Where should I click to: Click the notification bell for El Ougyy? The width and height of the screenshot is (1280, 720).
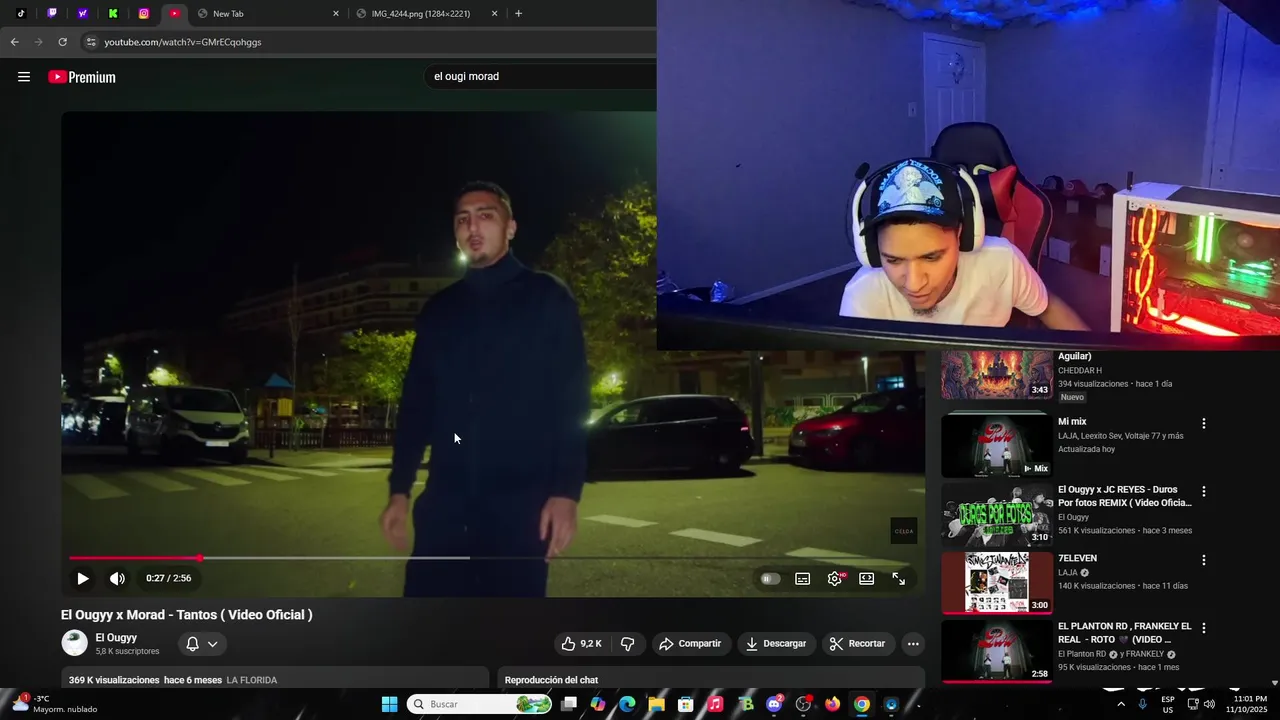[192, 644]
